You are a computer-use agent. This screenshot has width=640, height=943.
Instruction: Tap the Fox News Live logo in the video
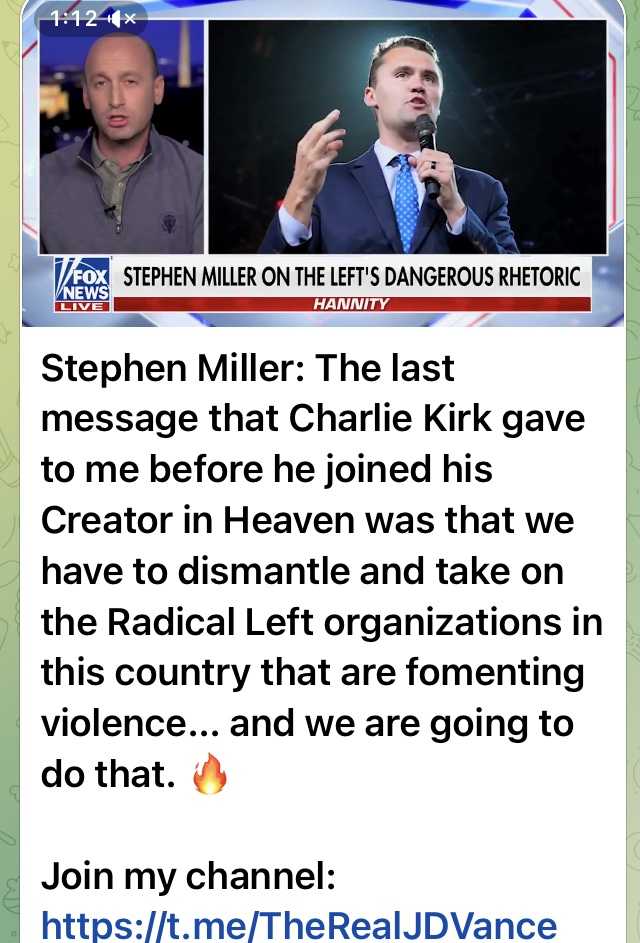tap(82, 284)
